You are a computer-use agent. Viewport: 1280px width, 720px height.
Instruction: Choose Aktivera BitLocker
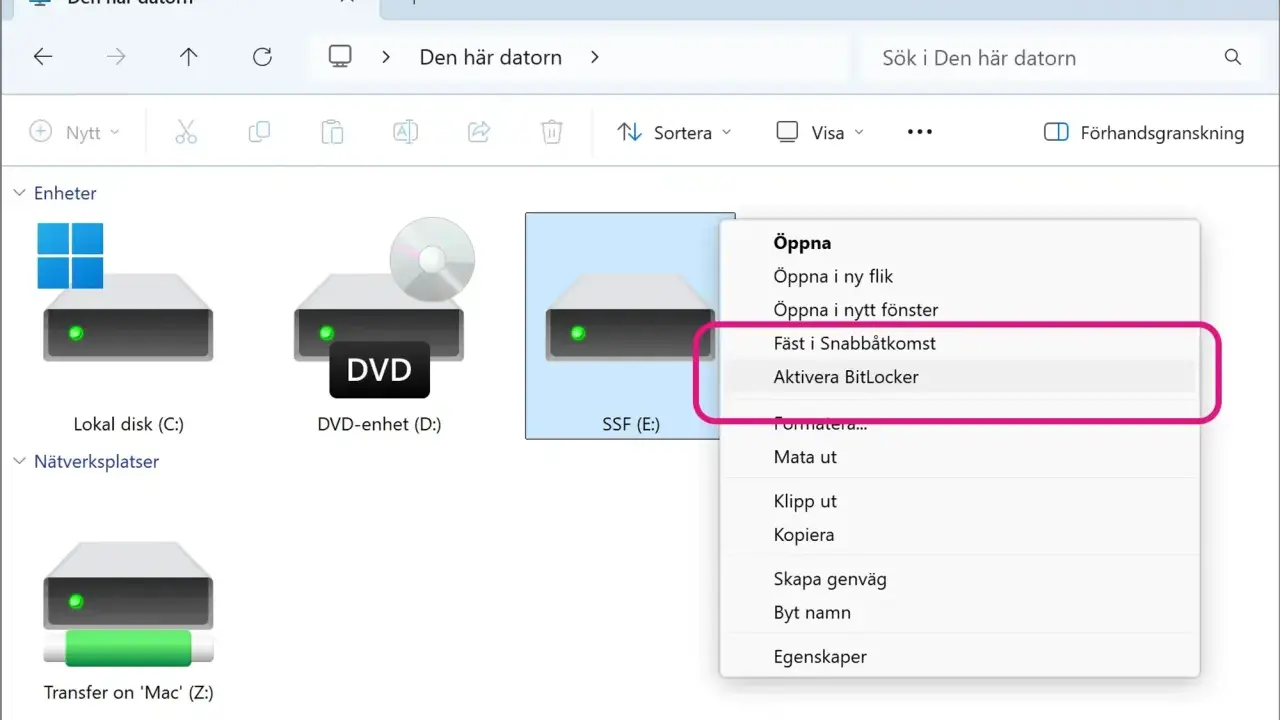click(x=959, y=377)
